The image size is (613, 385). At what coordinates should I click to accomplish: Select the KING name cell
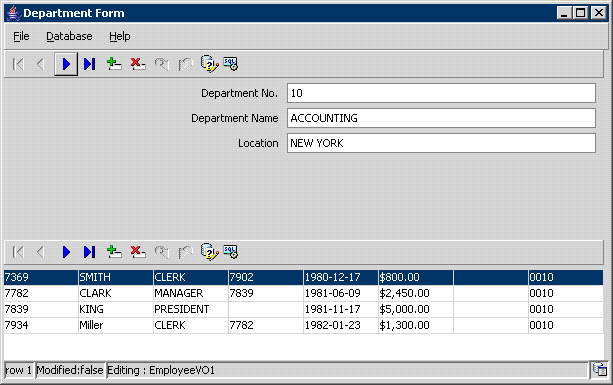[116, 309]
